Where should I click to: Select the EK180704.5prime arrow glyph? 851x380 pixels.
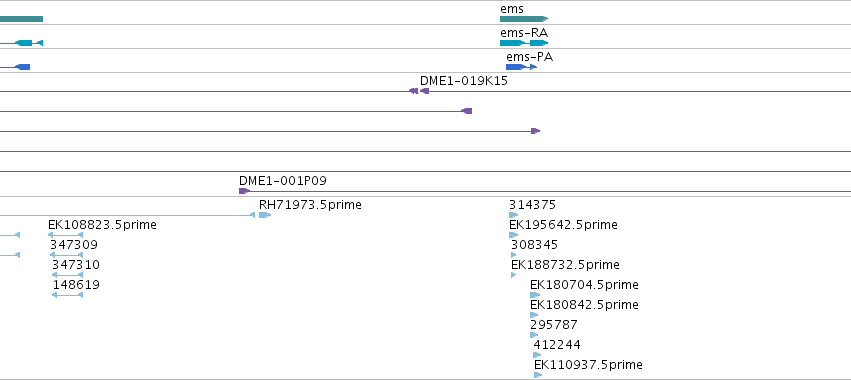point(535,295)
